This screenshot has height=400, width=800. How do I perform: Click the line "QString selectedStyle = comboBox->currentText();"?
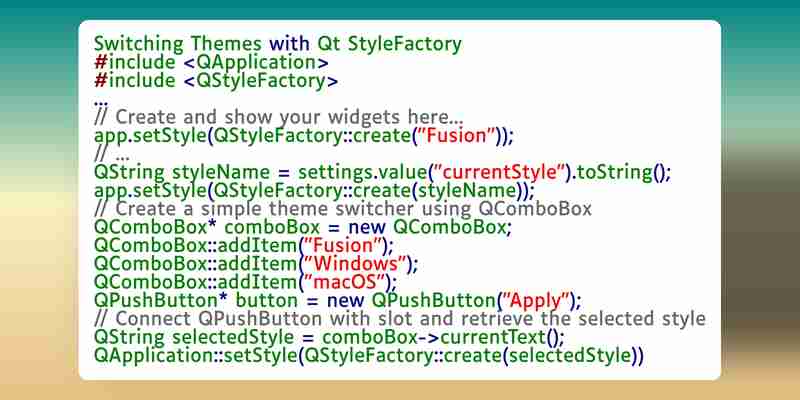329,337
